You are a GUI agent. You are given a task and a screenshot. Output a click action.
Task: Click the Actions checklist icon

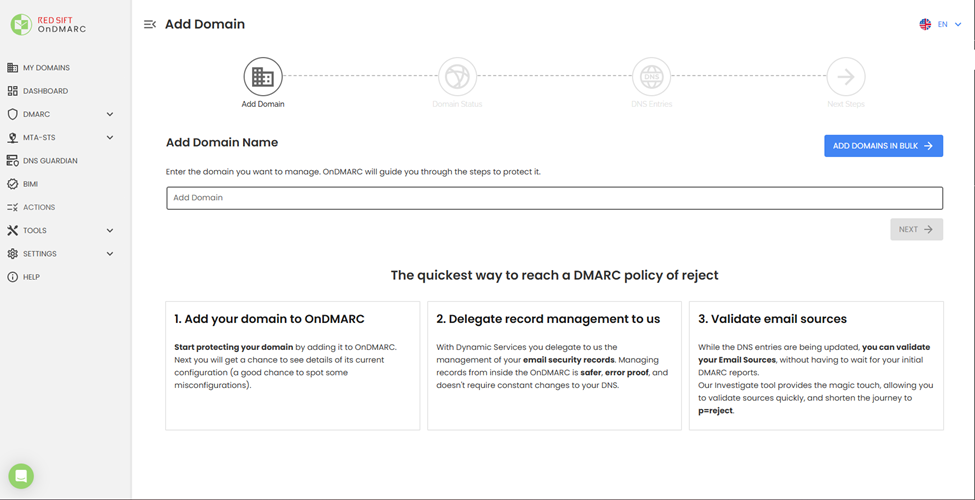pos(12,207)
